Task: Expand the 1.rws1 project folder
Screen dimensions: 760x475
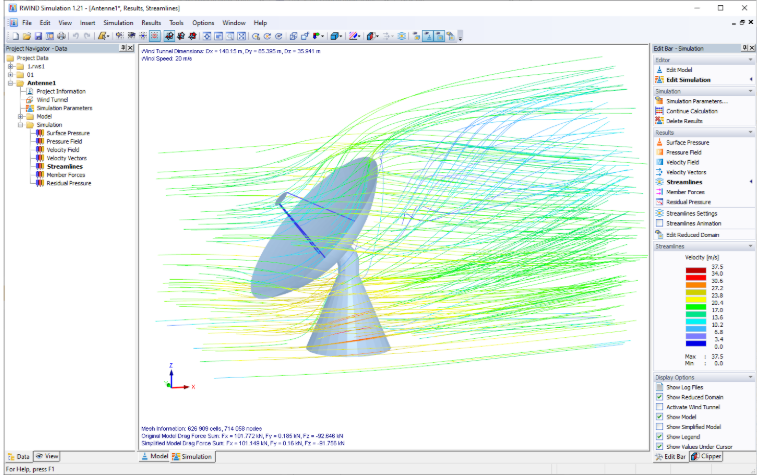Action: (x=11, y=66)
